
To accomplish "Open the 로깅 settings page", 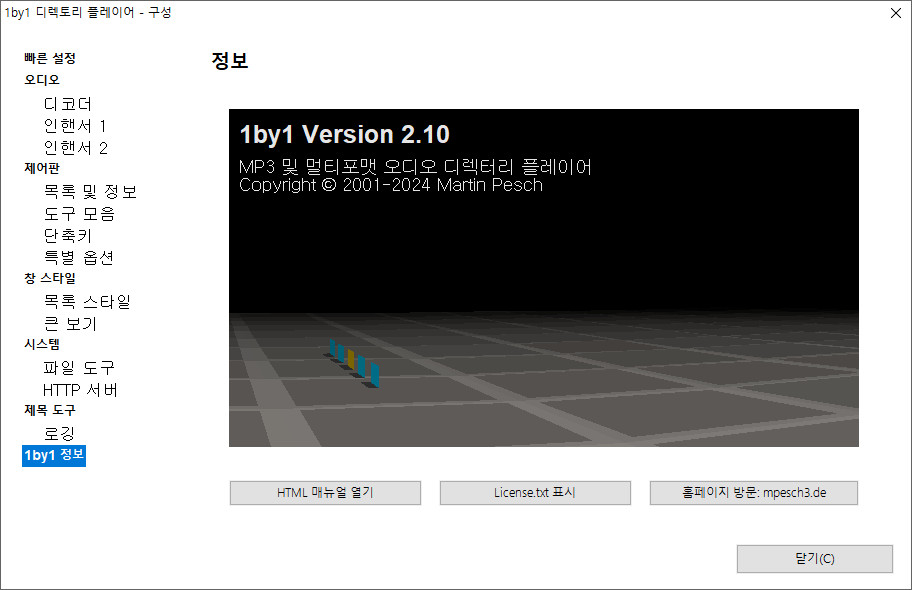I will pos(59,433).
